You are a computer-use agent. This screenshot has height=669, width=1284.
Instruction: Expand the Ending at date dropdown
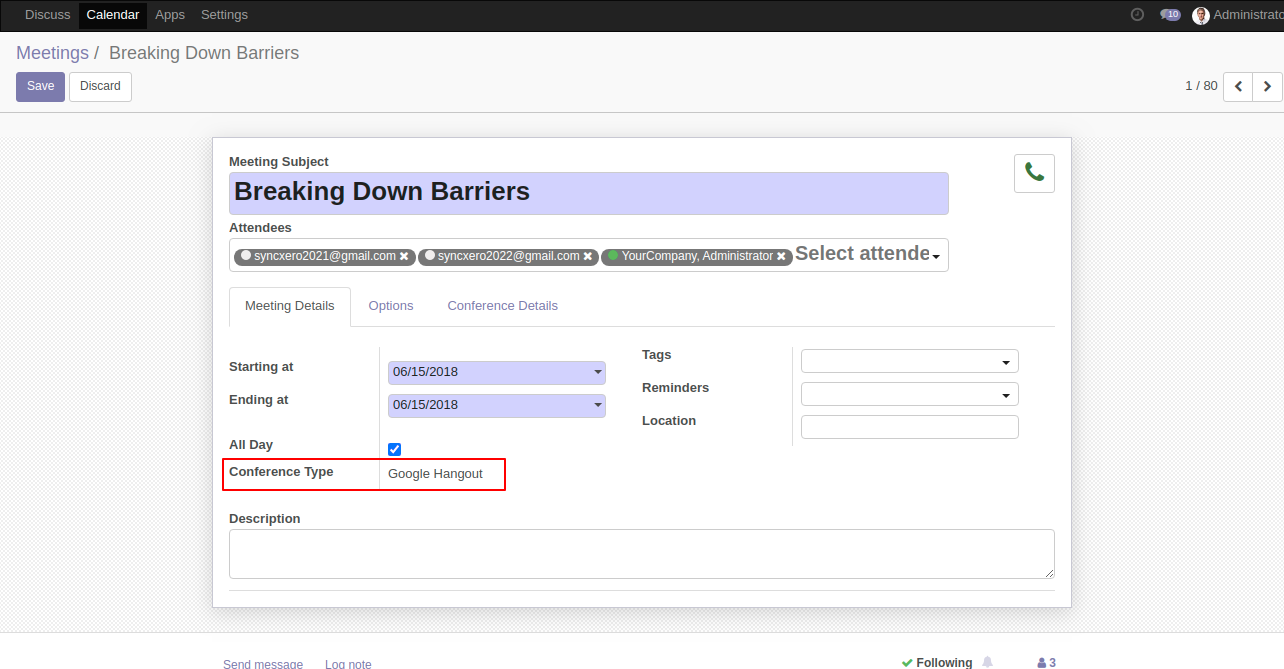coord(598,406)
